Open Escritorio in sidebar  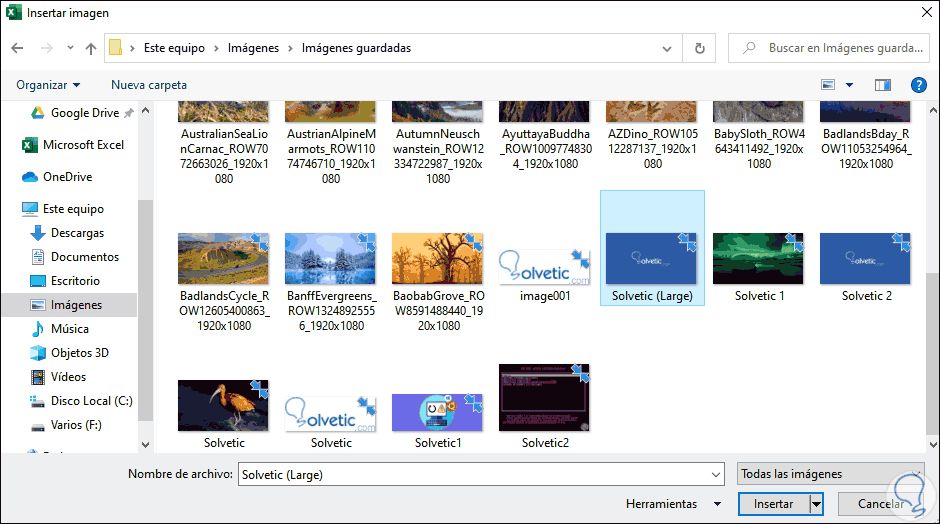point(65,281)
